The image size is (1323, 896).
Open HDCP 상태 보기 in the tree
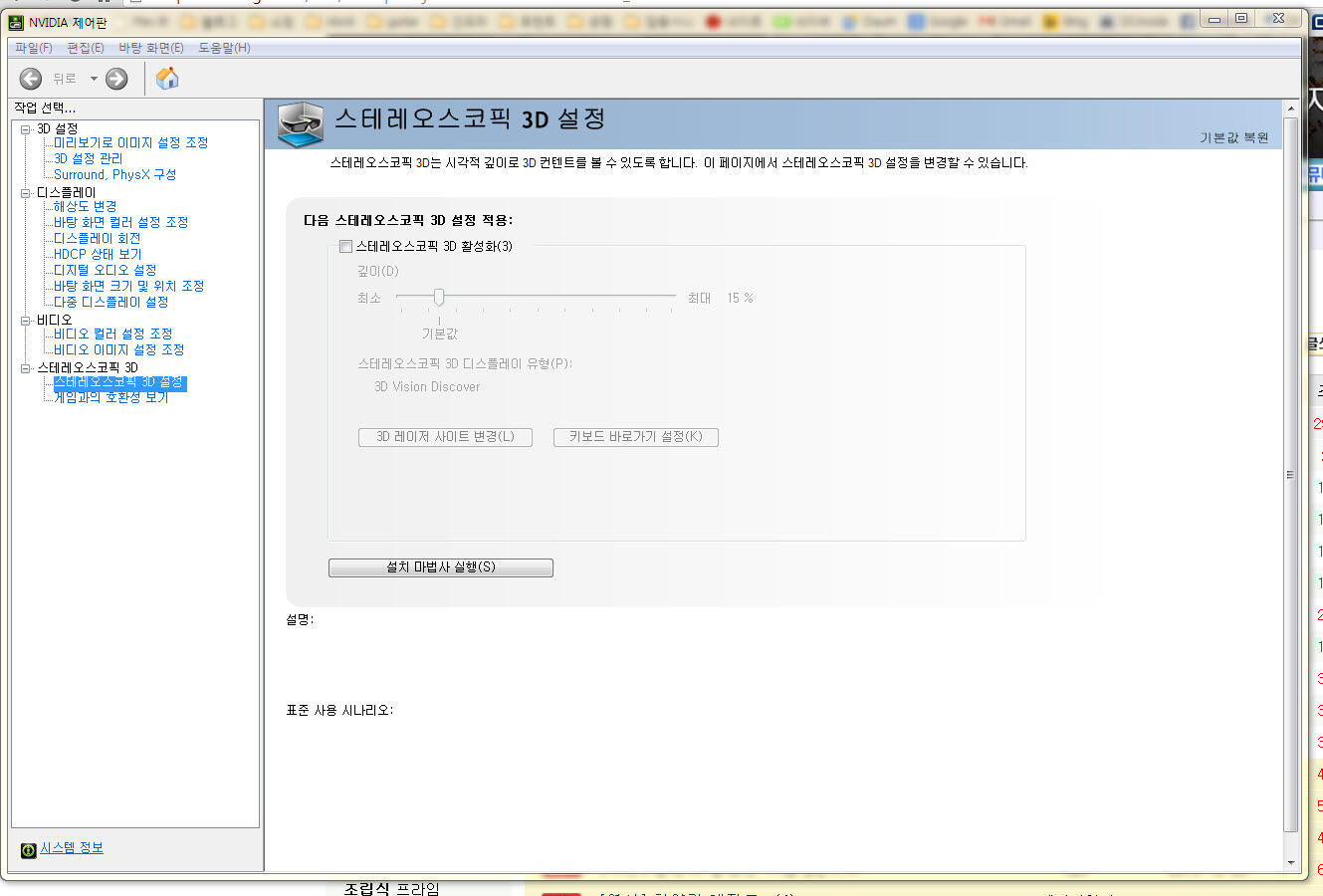pyautogui.click(x=98, y=254)
